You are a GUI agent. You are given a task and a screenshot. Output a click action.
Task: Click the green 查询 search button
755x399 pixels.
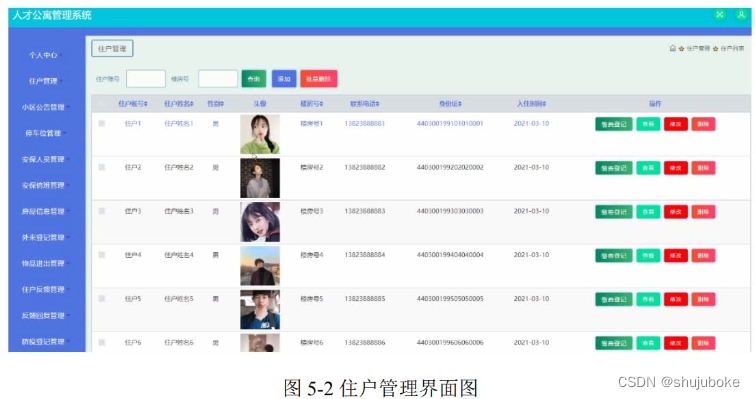click(254, 79)
